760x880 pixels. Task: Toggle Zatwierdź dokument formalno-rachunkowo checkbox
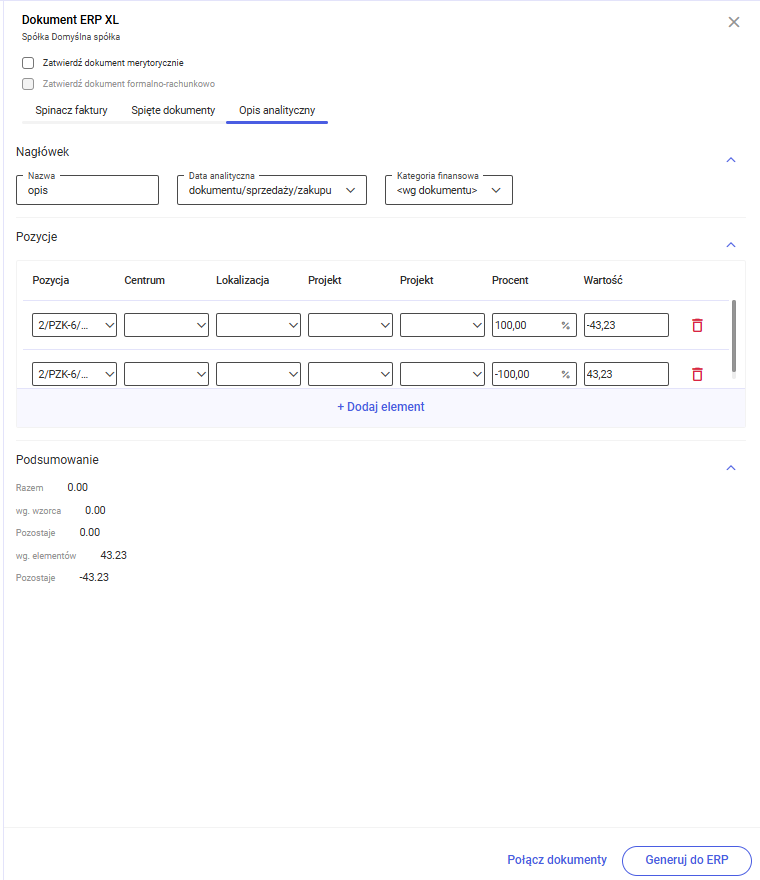(x=28, y=84)
